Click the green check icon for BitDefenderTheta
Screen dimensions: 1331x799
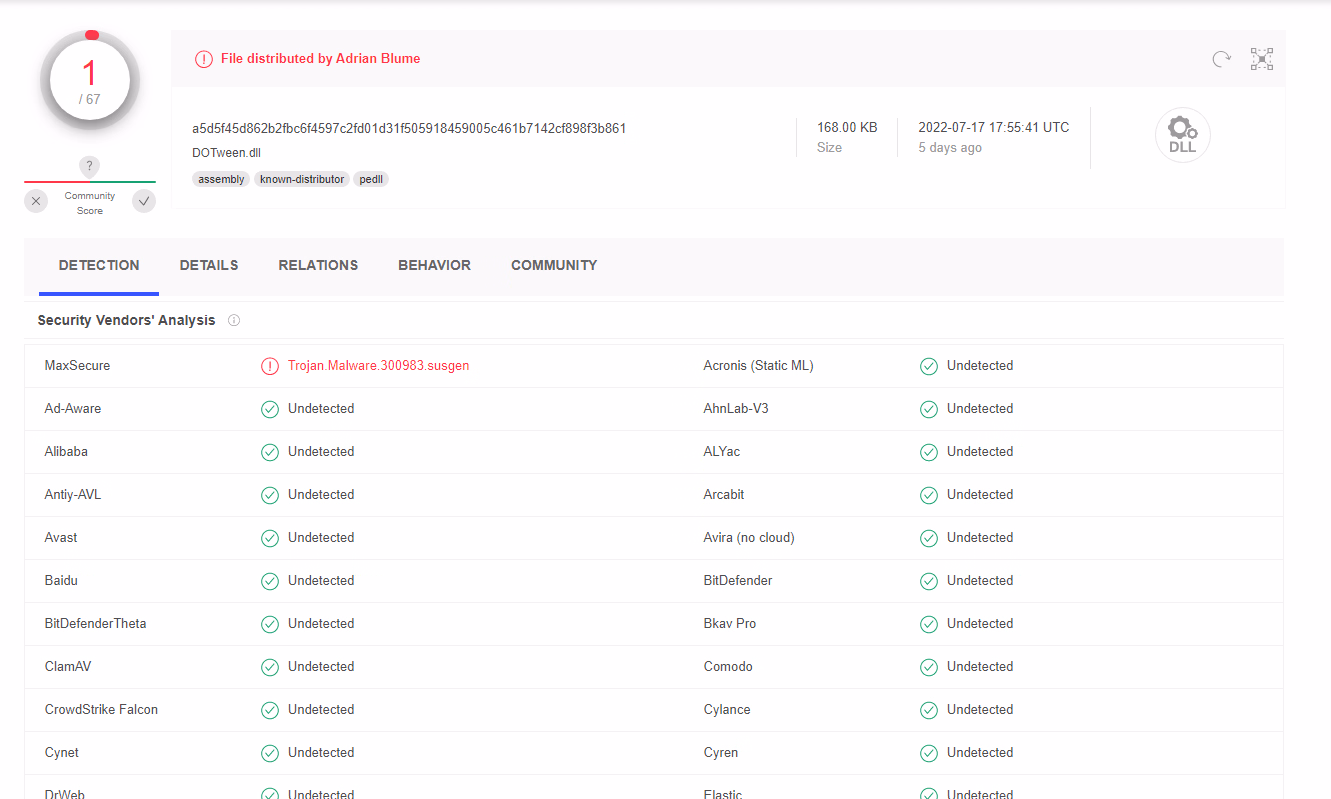tap(270, 624)
